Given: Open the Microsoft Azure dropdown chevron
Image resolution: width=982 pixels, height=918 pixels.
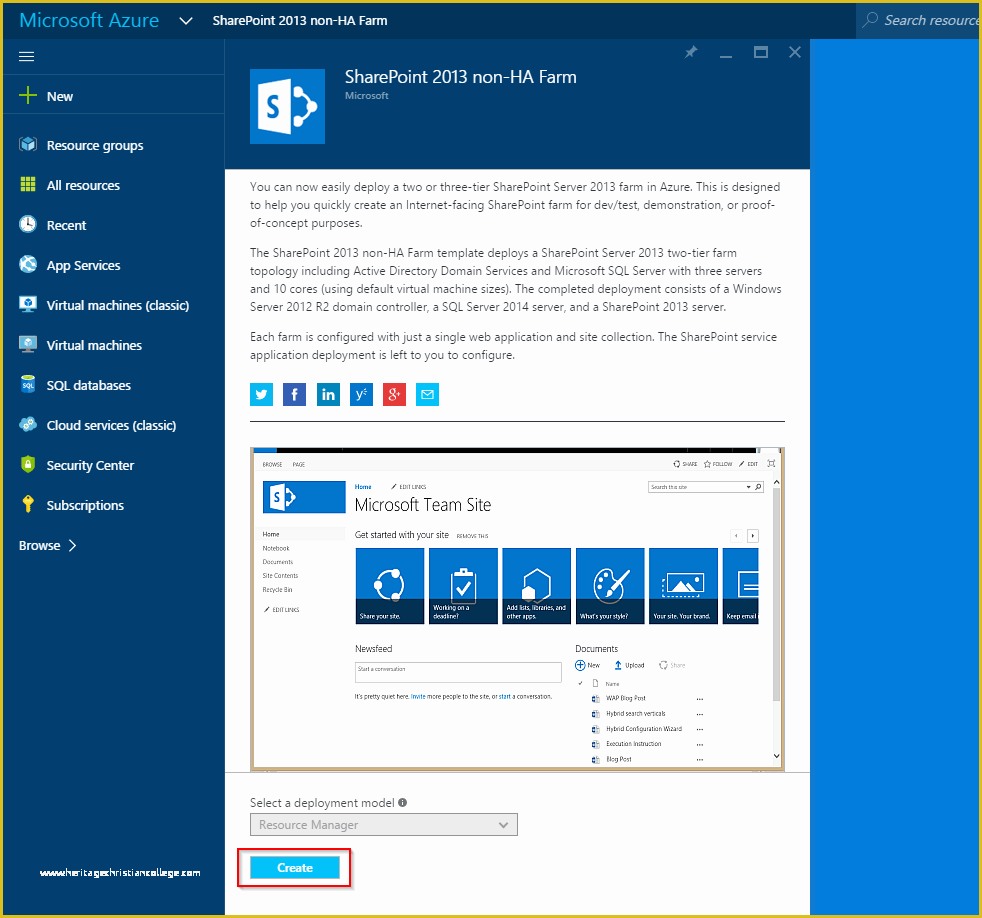Looking at the screenshot, I should point(186,21).
